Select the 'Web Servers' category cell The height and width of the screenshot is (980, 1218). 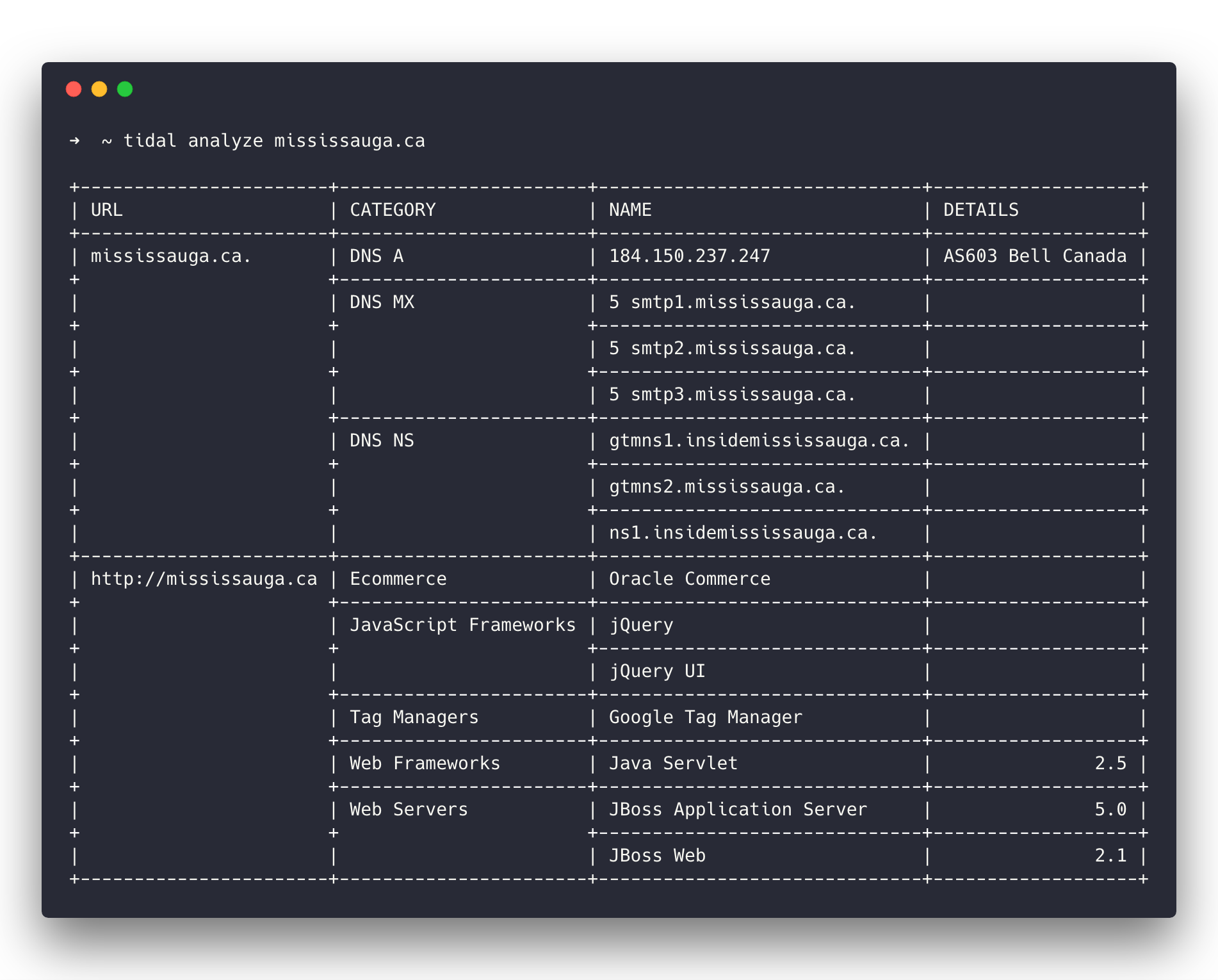[x=409, y=810]
